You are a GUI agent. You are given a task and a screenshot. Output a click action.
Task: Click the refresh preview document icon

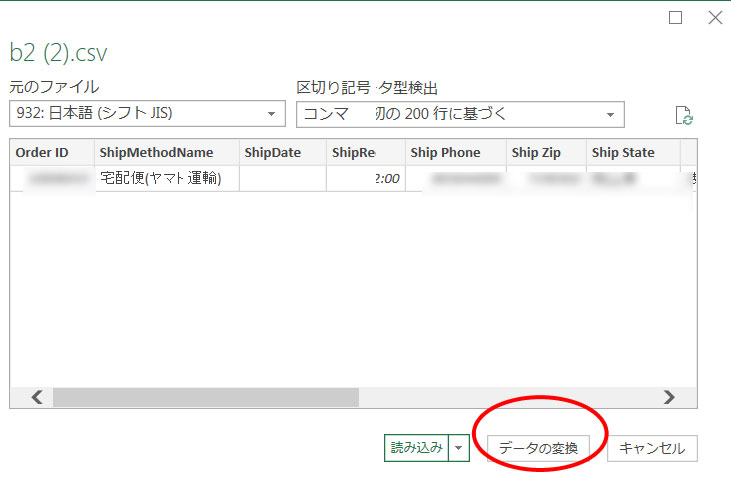(684, 115)
